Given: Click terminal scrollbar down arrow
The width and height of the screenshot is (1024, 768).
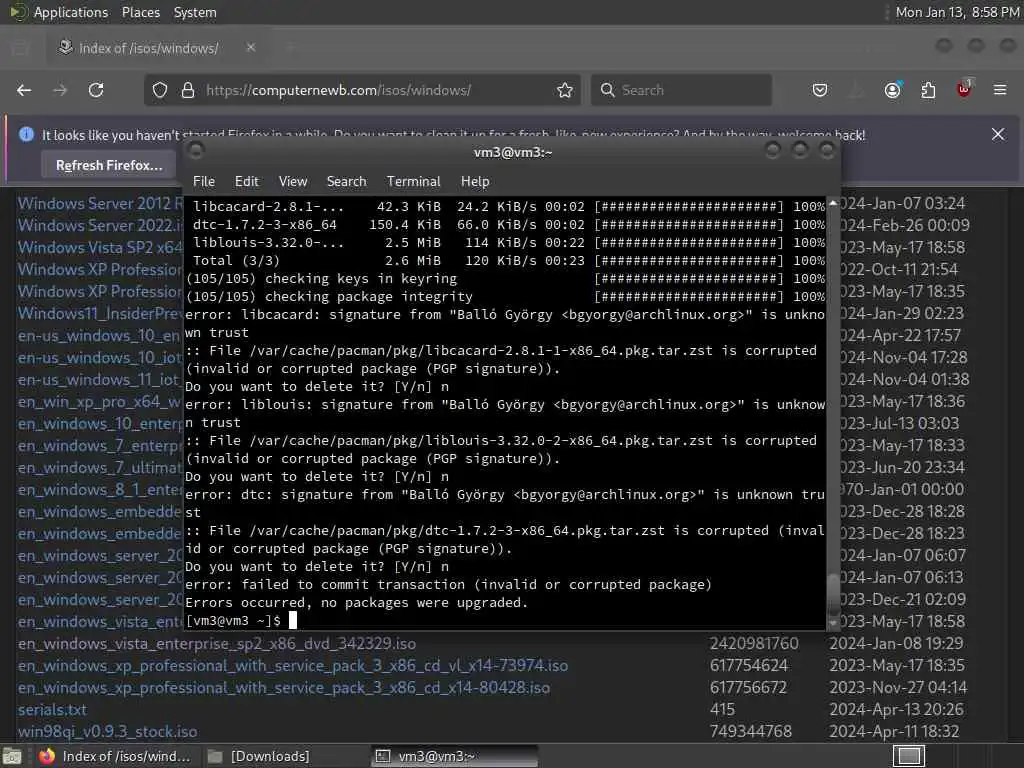Looking at the screenshot, I should (x=833, y=624).
